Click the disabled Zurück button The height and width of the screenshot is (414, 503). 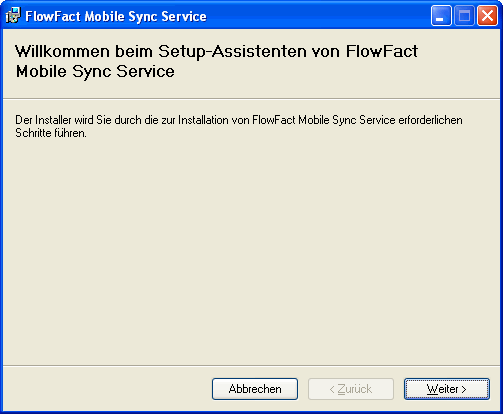pyautogui.click(x=351, y=389)
